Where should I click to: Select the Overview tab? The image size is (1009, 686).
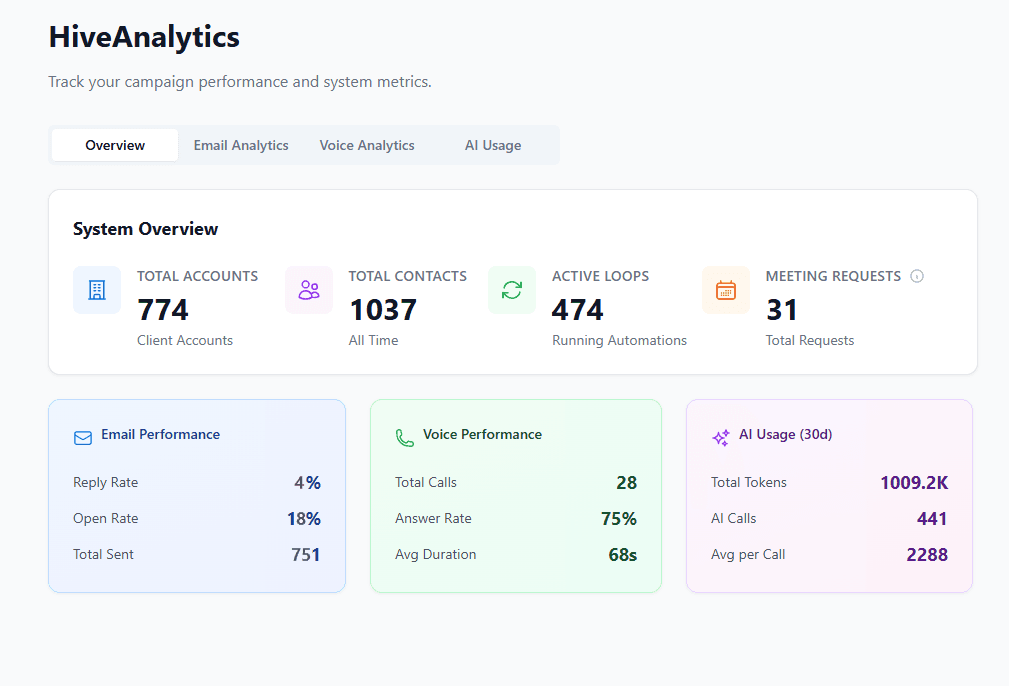(113, 145)
